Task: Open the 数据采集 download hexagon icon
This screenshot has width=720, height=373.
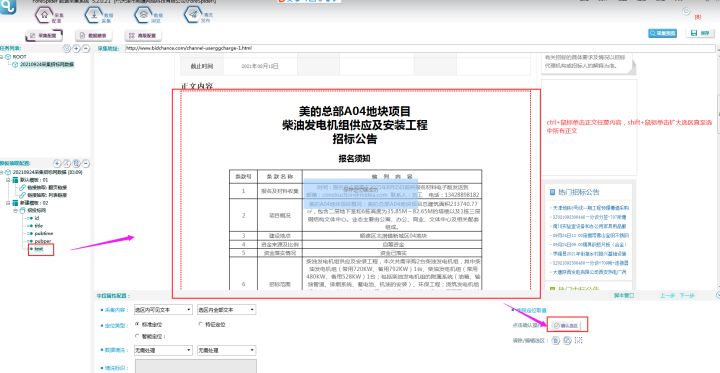Action: [93, 15]
